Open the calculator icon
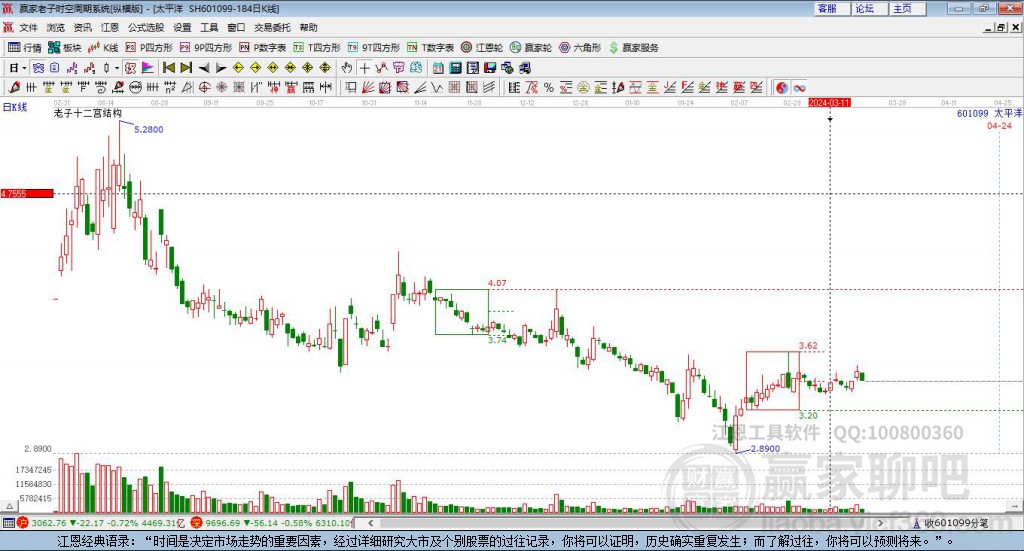 click(x=455, y=68)
